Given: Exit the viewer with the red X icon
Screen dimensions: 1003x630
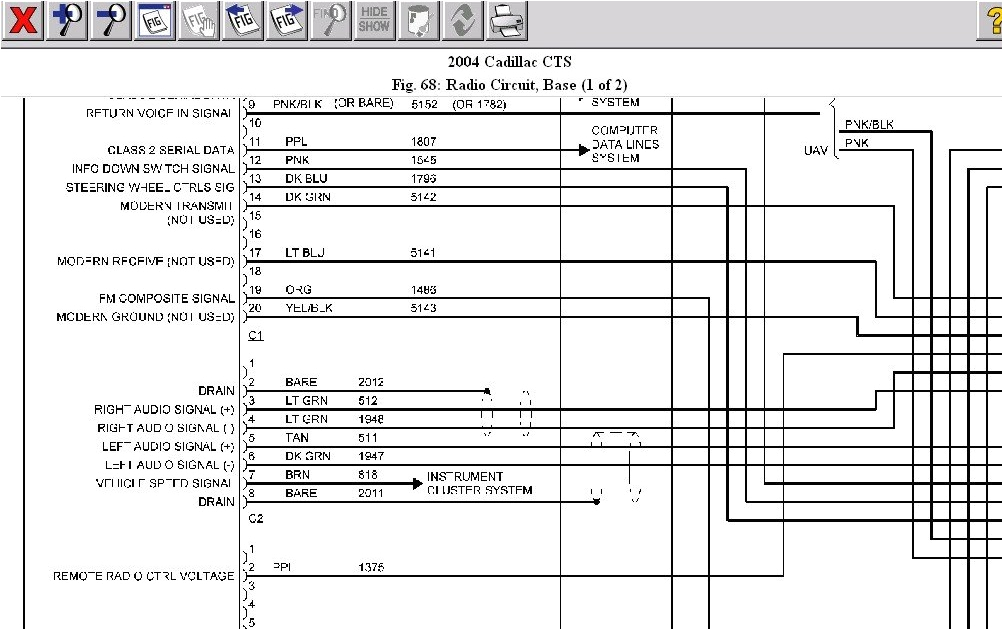Looking at the screenshot, I should [x=21, y=20].
